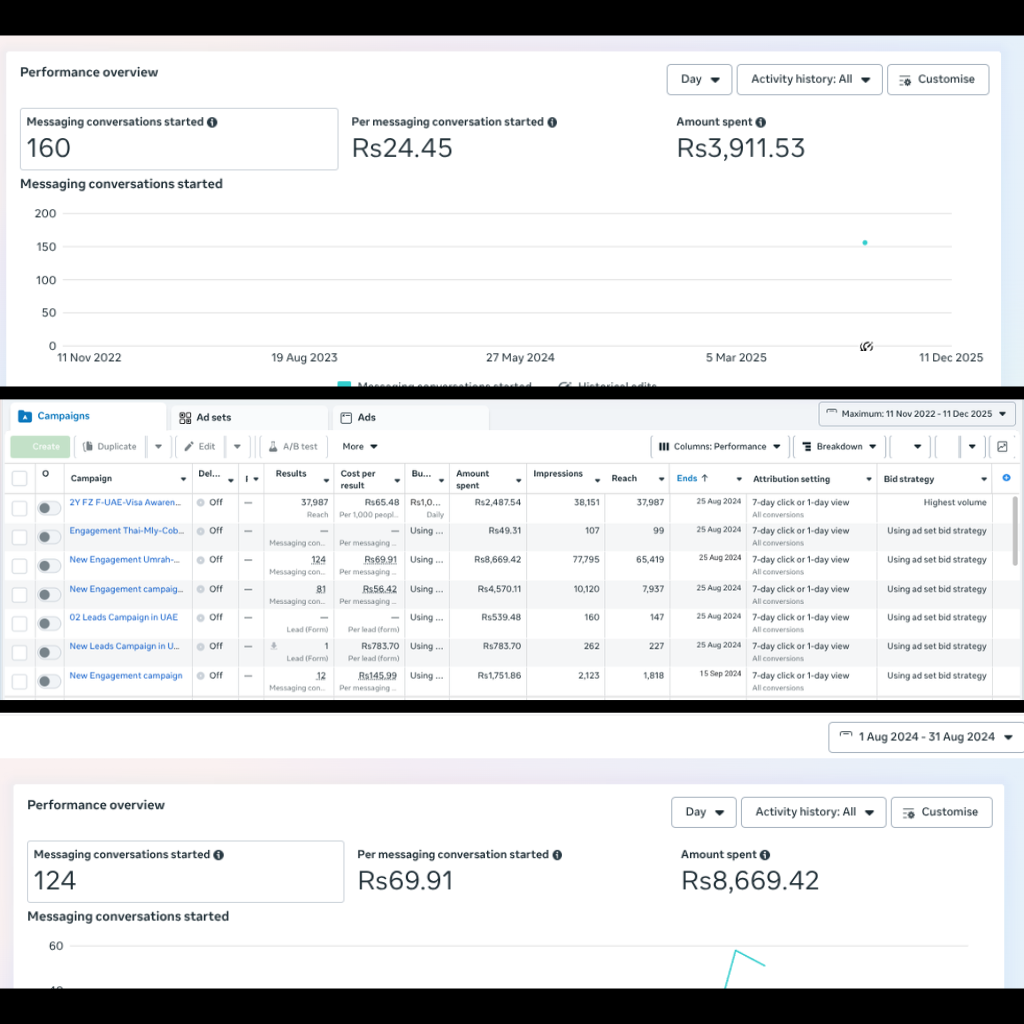Toggle on the 02 Leads Campaign in UAE
1024x1024 pixels.
point(48,624)
